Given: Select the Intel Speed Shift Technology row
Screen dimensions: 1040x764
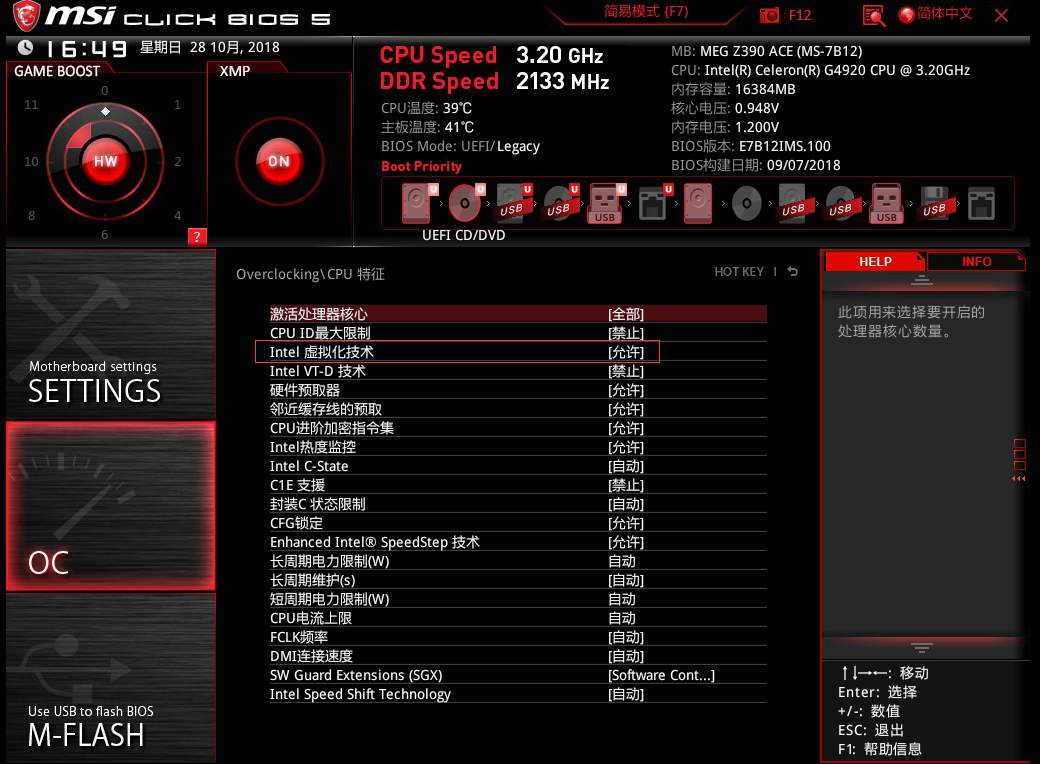Looking at the screenshot, I should (518, 694).
